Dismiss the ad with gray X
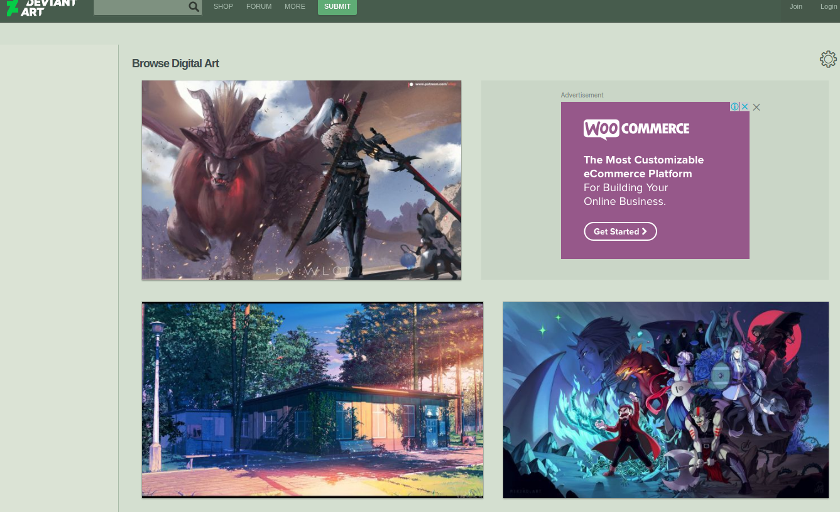The height and width of the screenshot is (512, 840). pos(756,107)
